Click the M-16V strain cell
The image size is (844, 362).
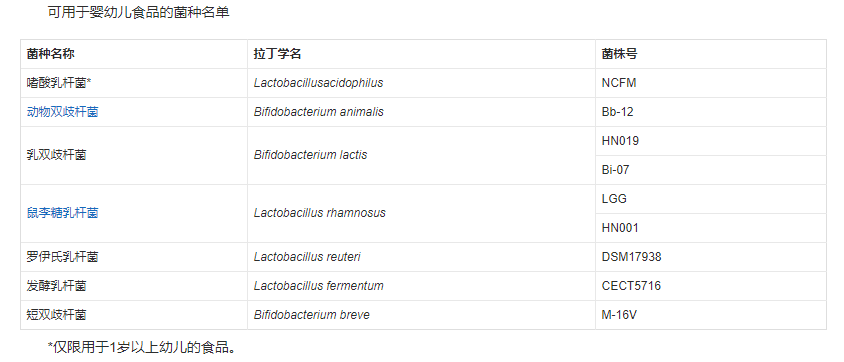coord(711,315)
